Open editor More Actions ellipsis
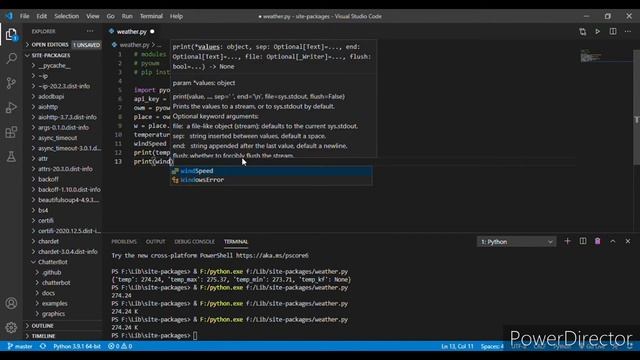This screenshot has height=360, width=640. click(x=628, y=31)
